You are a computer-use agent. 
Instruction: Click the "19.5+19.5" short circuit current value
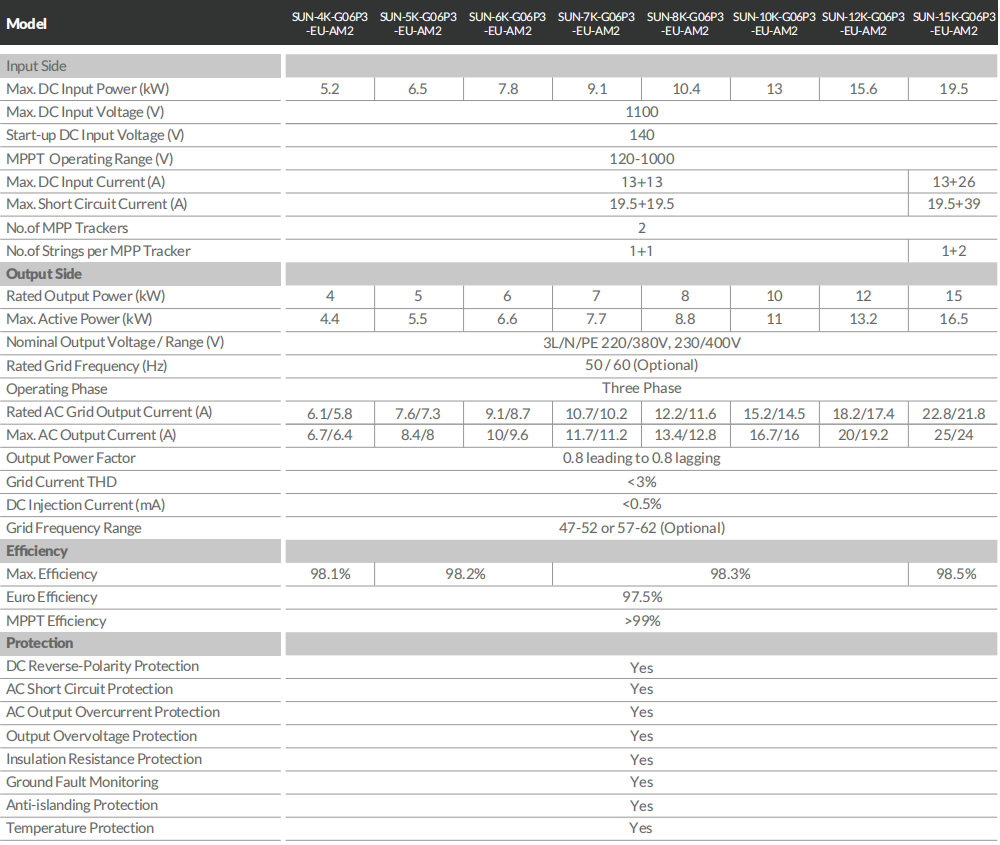tap(642, 203)
